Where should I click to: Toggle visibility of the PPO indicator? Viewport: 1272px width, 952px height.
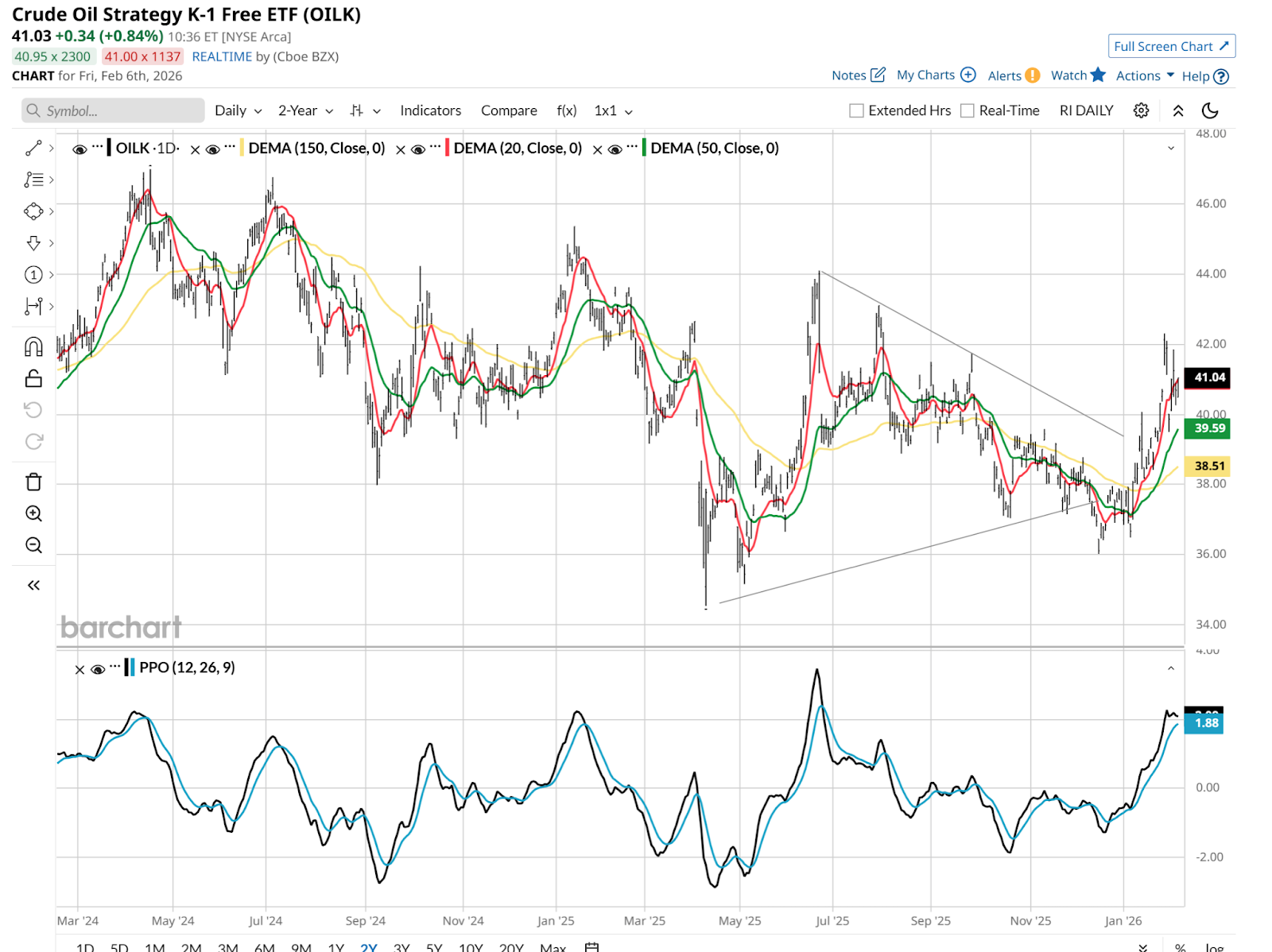tap(98, 669)
